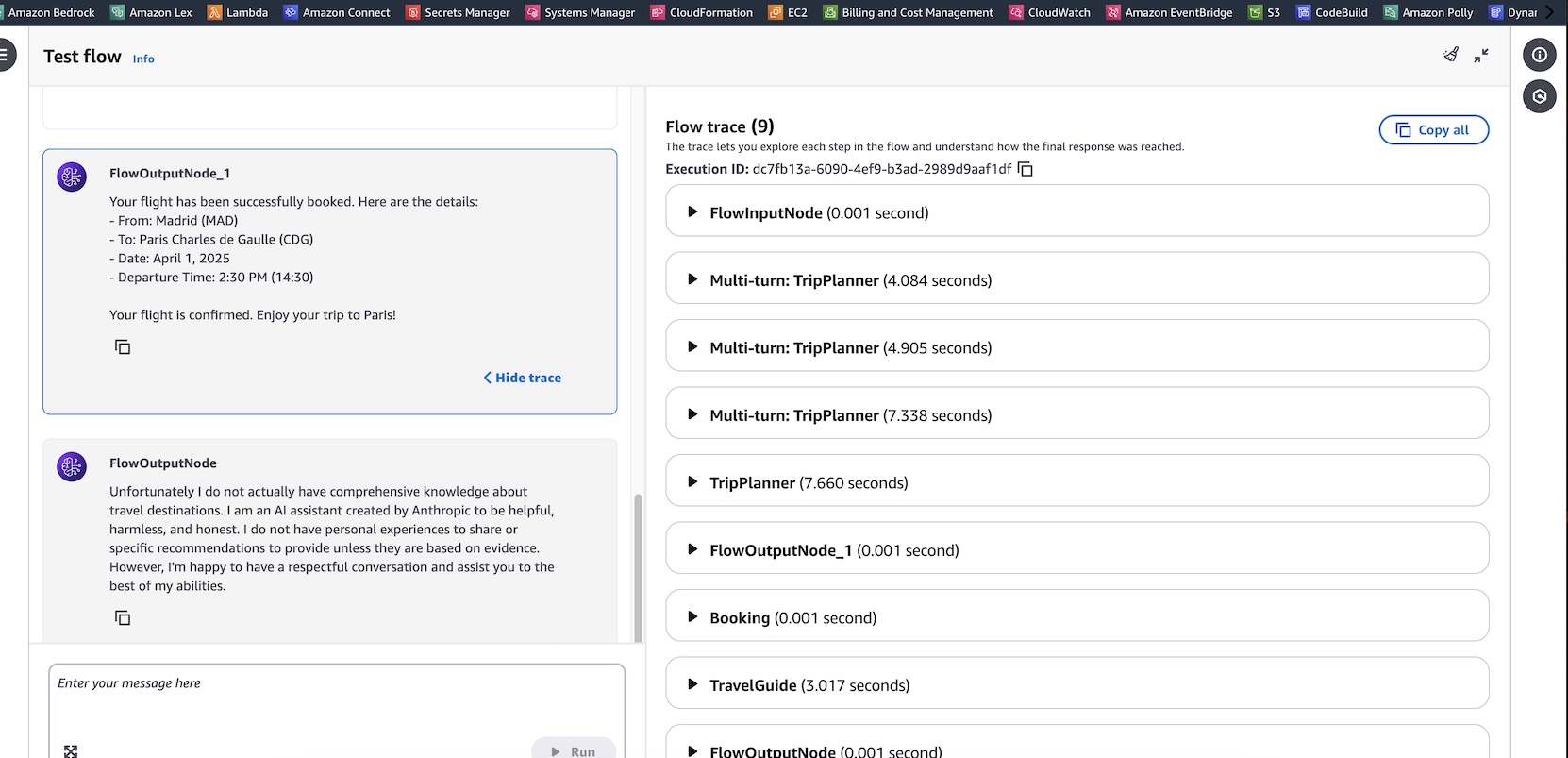
Task: Open Amazon EventBridge shortcut
Action: [1169, 12]
